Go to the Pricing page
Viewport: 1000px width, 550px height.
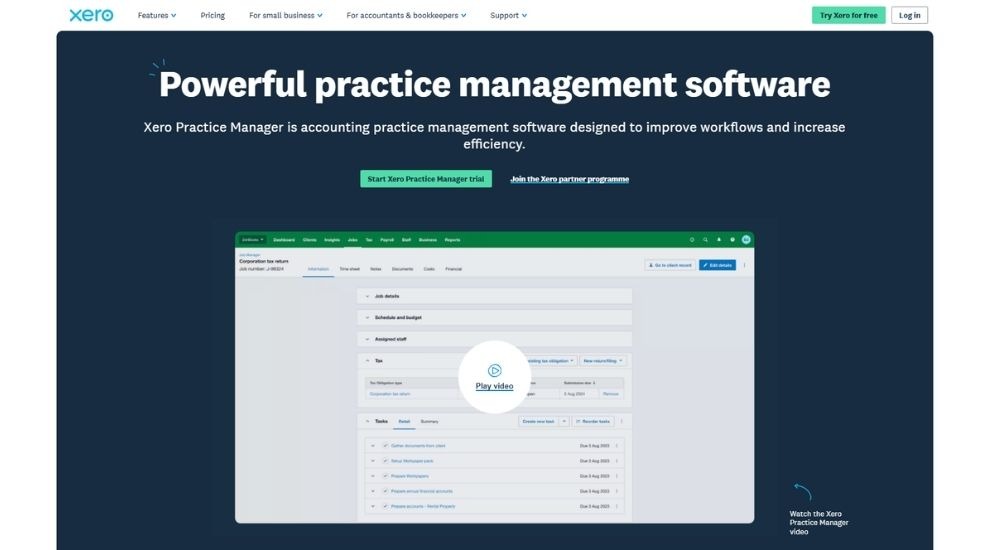(x=212, y=15)
